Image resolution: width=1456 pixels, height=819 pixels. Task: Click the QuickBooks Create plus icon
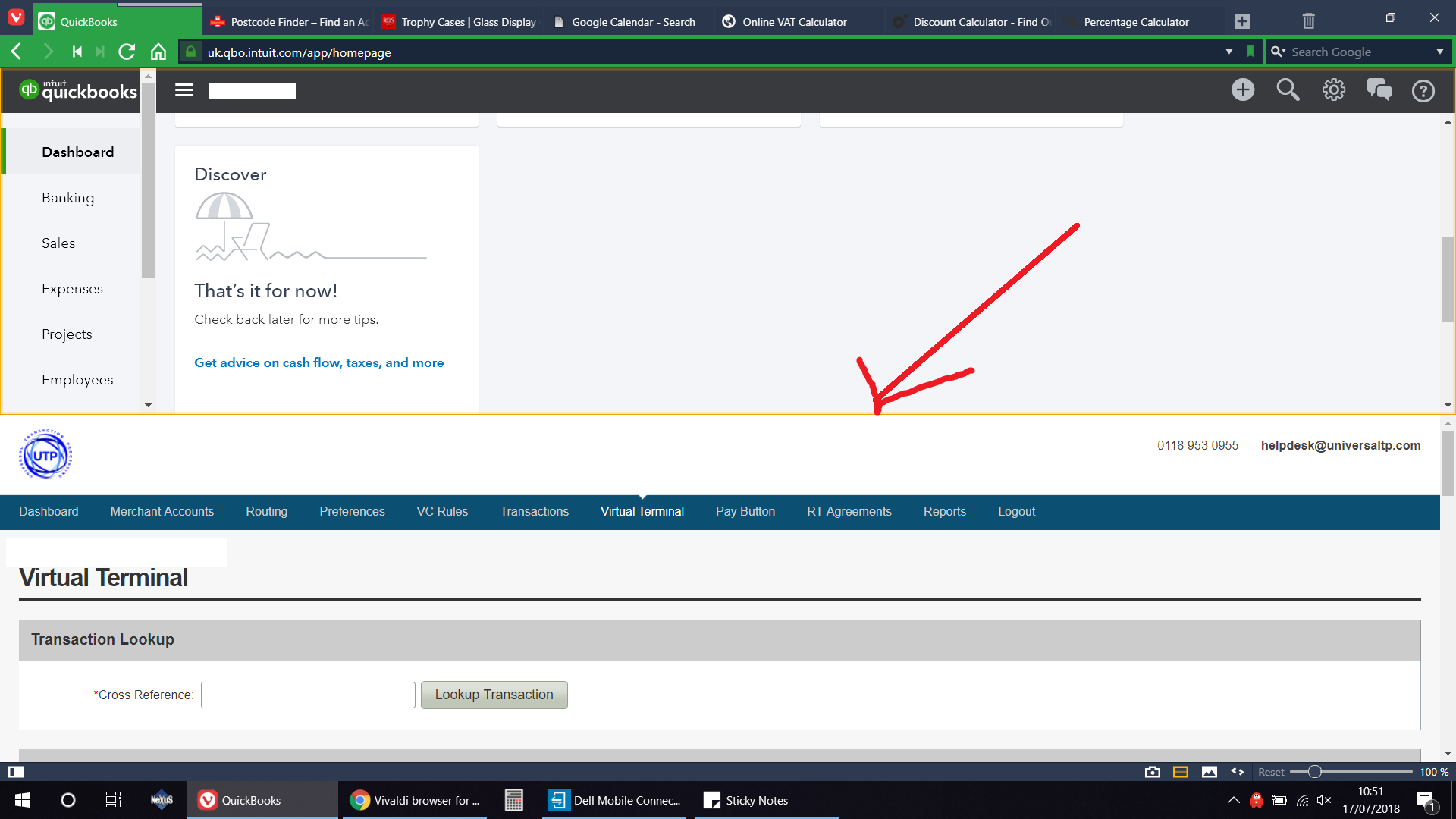(x=1243, y=90)
